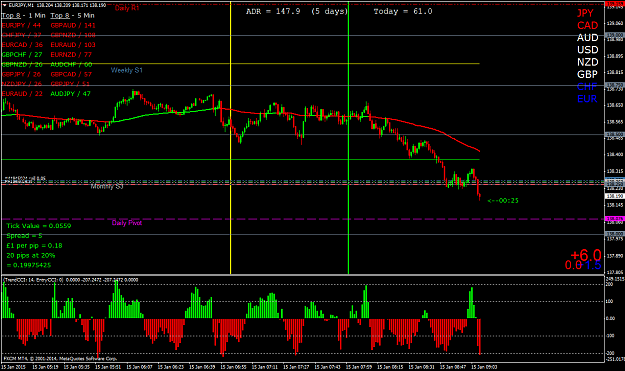Select the 'GBPAUD / 141' row
Image resolution: width=625 pixels, height=371 pixels.
[x=73, y=25]
